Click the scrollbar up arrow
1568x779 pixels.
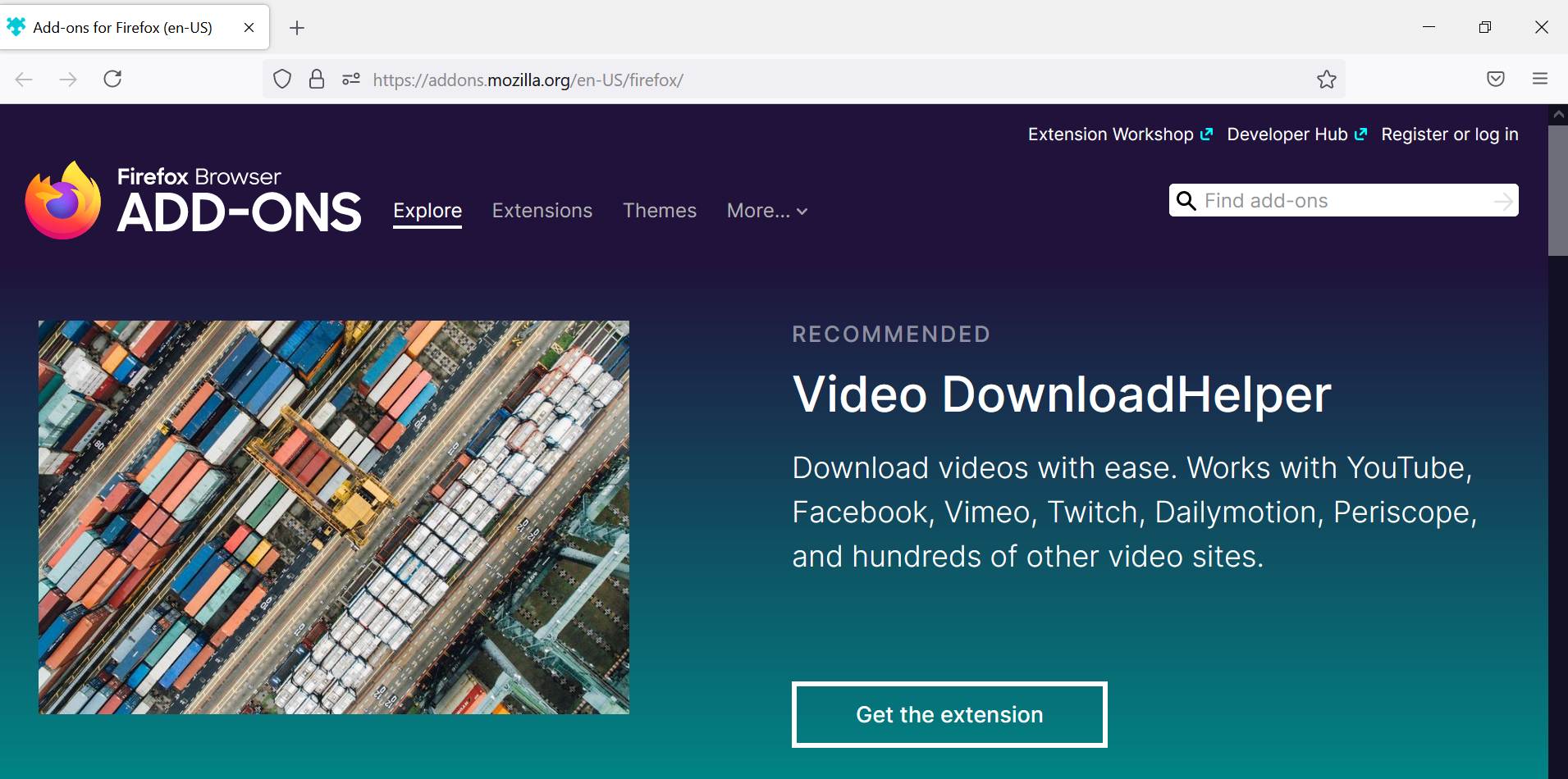click(1558, 116)
